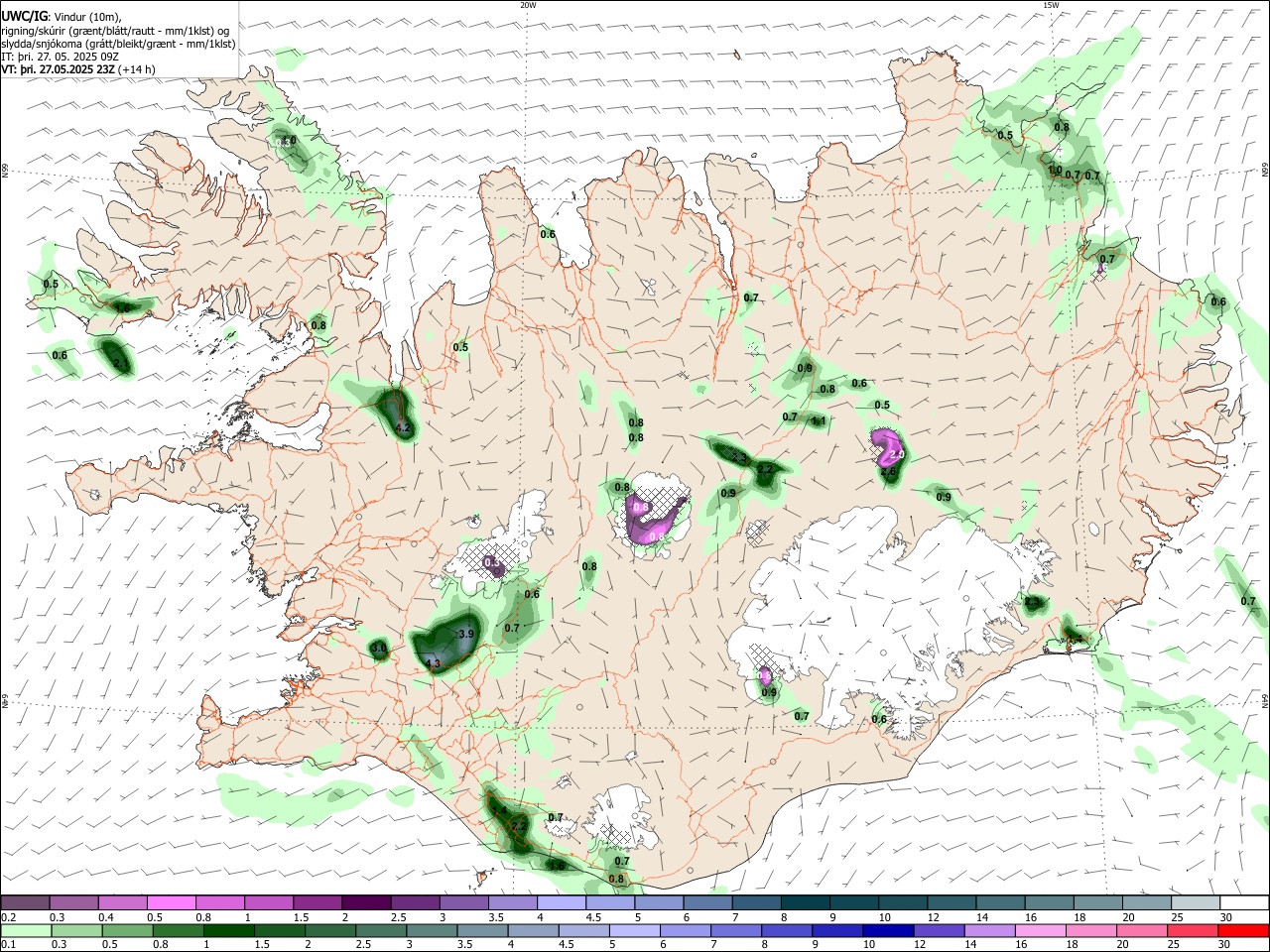Click the darkest purple swatch between 2 and 2.5
The image size is (1270, 952).
pyautogui.click(x=365, y=902)
